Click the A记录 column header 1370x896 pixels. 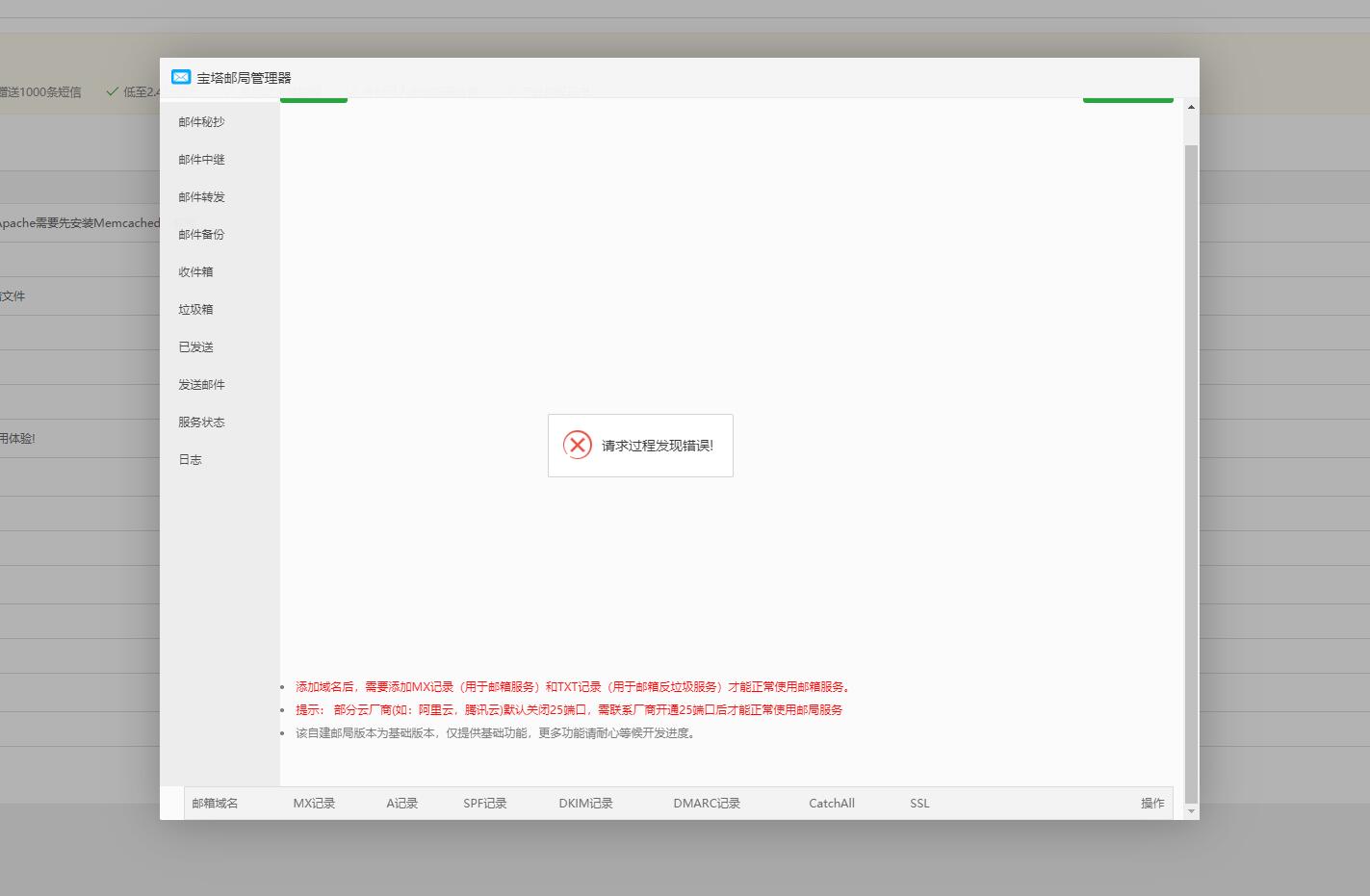point(401,804)
